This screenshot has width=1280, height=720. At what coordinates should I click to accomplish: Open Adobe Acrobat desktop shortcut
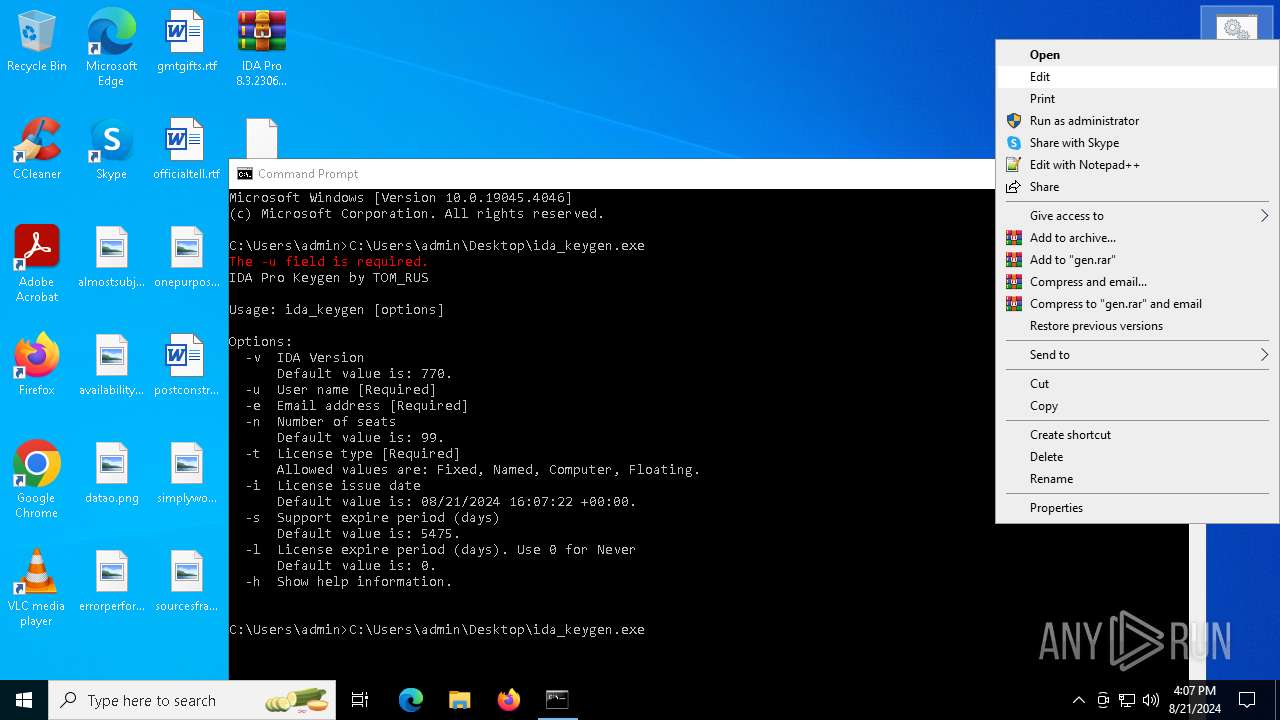(x=37, y=263)
